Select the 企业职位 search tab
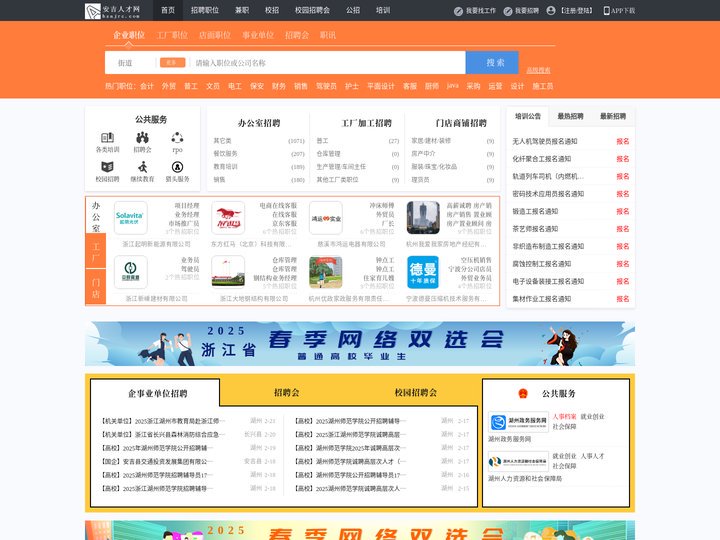720x540 pixels. point(129,35)
